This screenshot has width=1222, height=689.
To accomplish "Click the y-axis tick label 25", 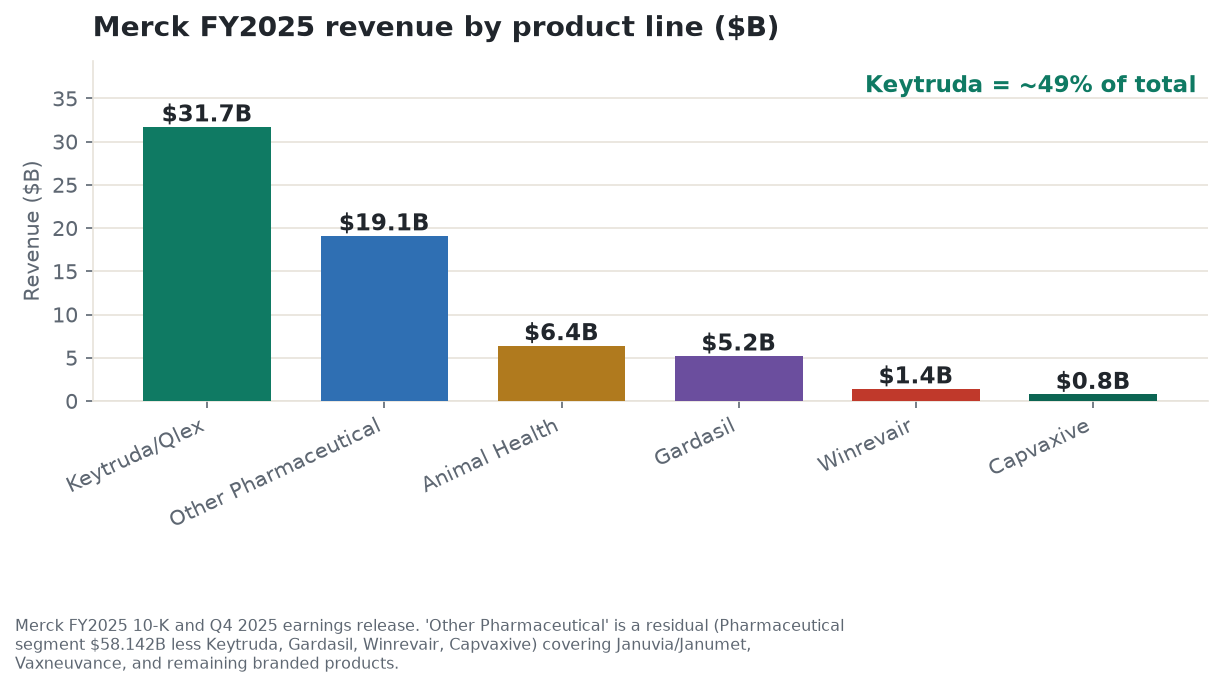I will pos(66,185).
